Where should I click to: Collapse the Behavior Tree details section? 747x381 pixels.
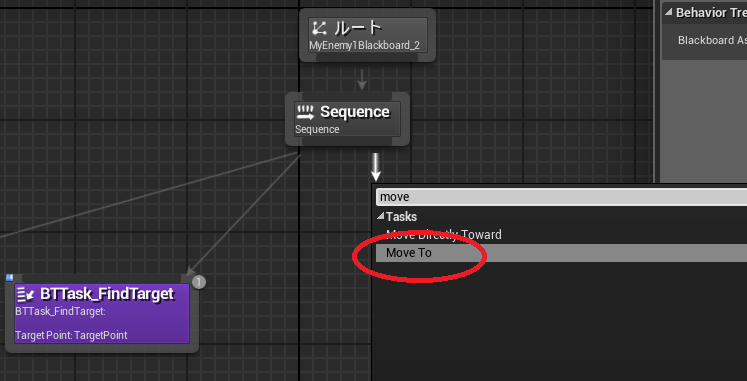click(668, 12)
